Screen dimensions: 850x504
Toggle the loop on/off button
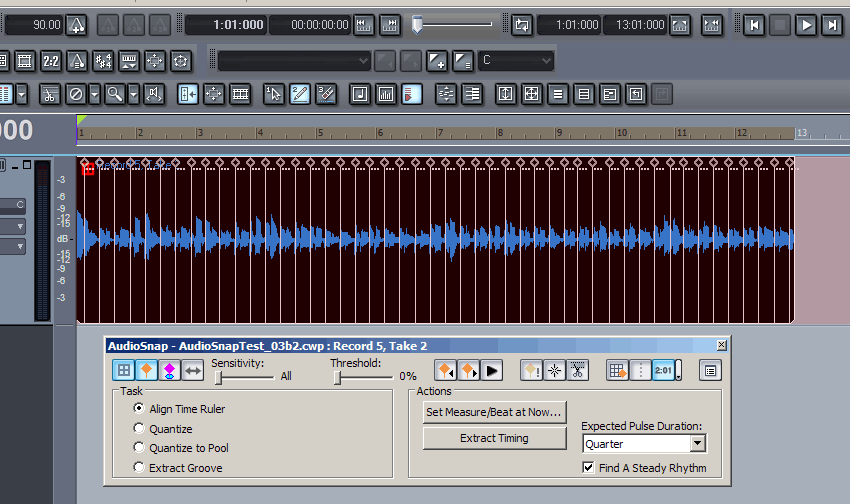tap(521, 25)
